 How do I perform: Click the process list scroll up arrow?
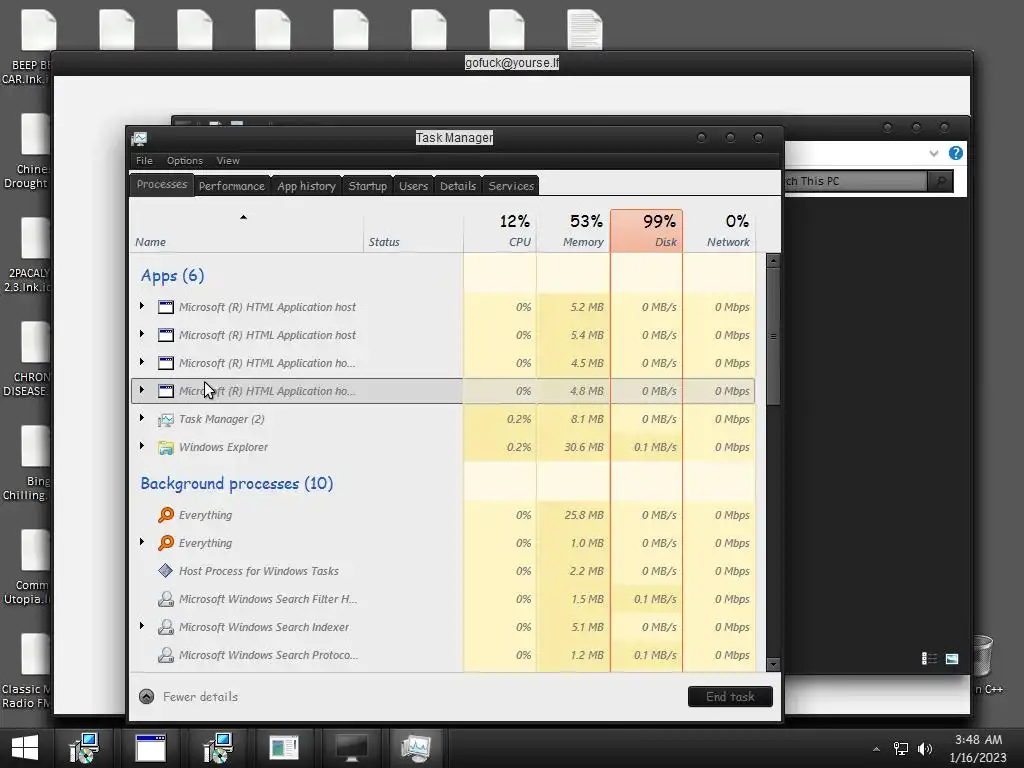(773, 261)
